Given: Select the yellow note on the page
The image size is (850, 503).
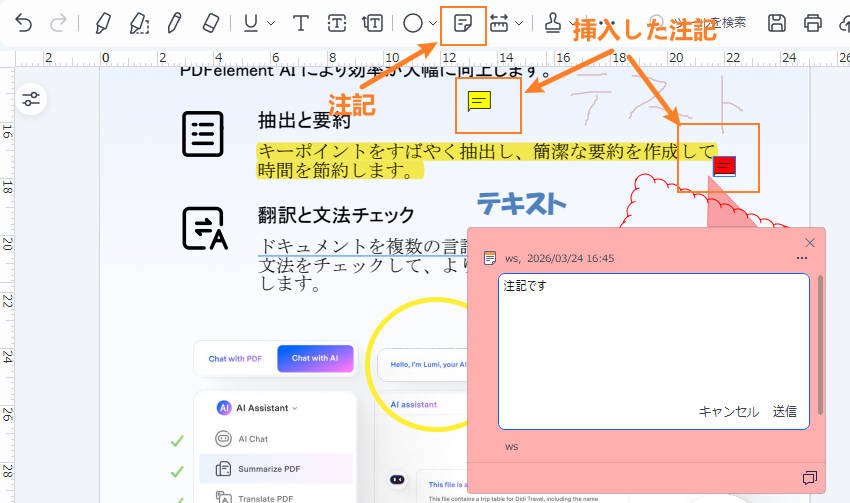Looking at the screenshot, I should coord(479,101).
